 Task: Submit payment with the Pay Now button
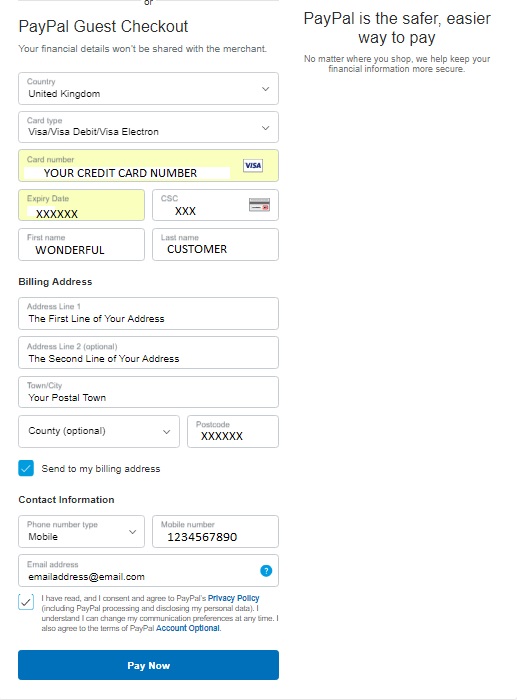click(x=148, y=665)
